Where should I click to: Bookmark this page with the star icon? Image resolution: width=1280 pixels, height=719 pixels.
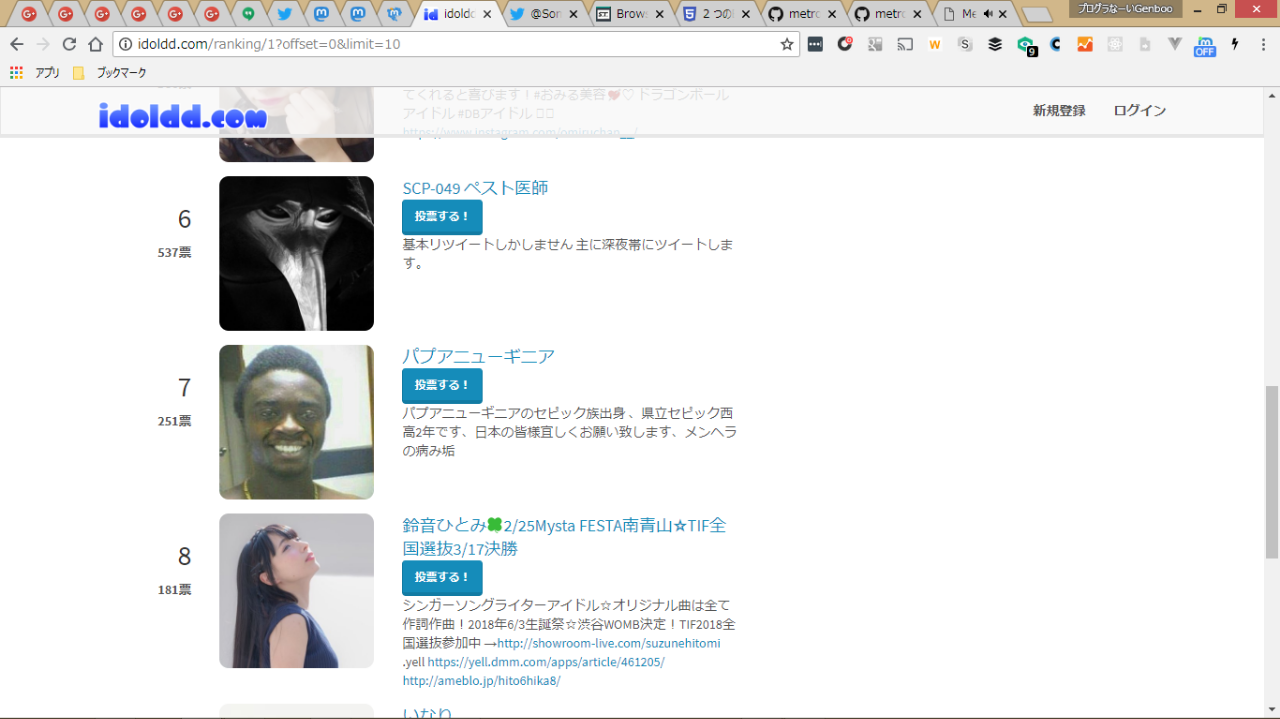[x=787, y=44]
